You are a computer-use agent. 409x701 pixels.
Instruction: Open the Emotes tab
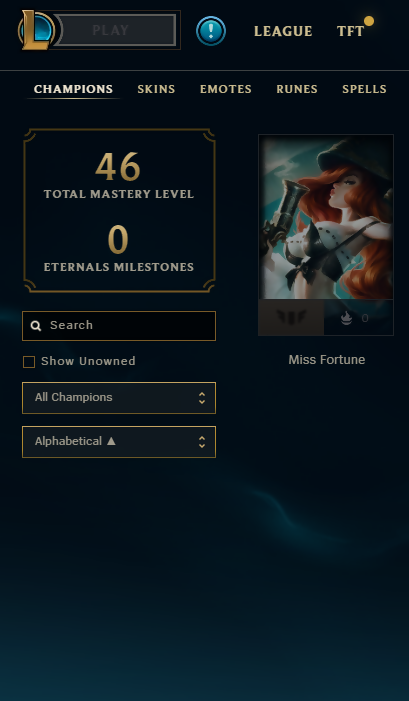(x=226, y=89)
